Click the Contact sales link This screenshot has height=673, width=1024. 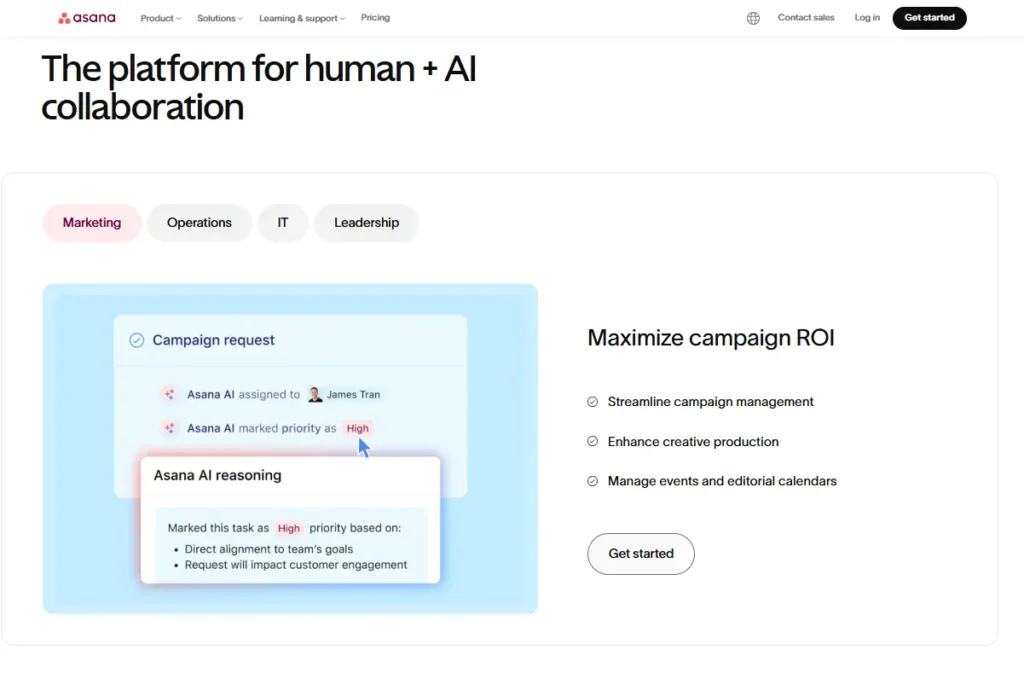pyautogui.click(x=806, y=17)
